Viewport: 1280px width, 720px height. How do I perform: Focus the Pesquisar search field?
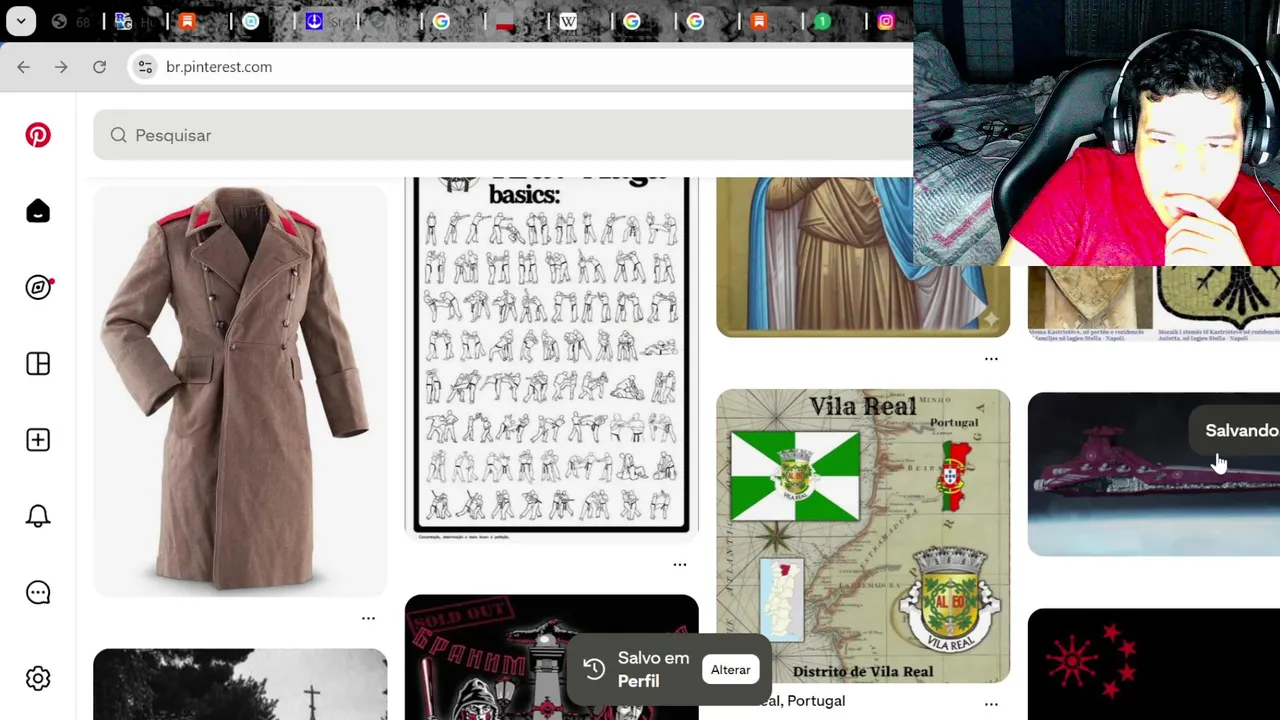coord(503,135)
